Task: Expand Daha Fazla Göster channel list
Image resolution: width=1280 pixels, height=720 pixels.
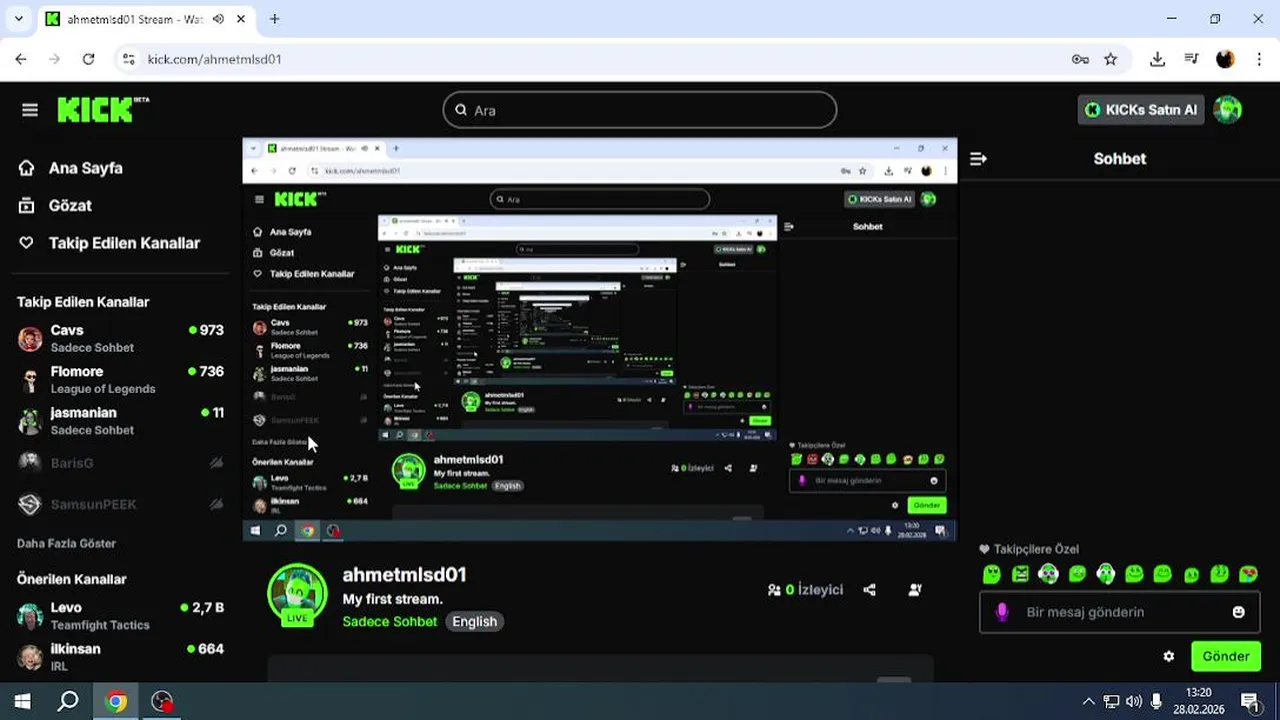Action: pos(66,543)
